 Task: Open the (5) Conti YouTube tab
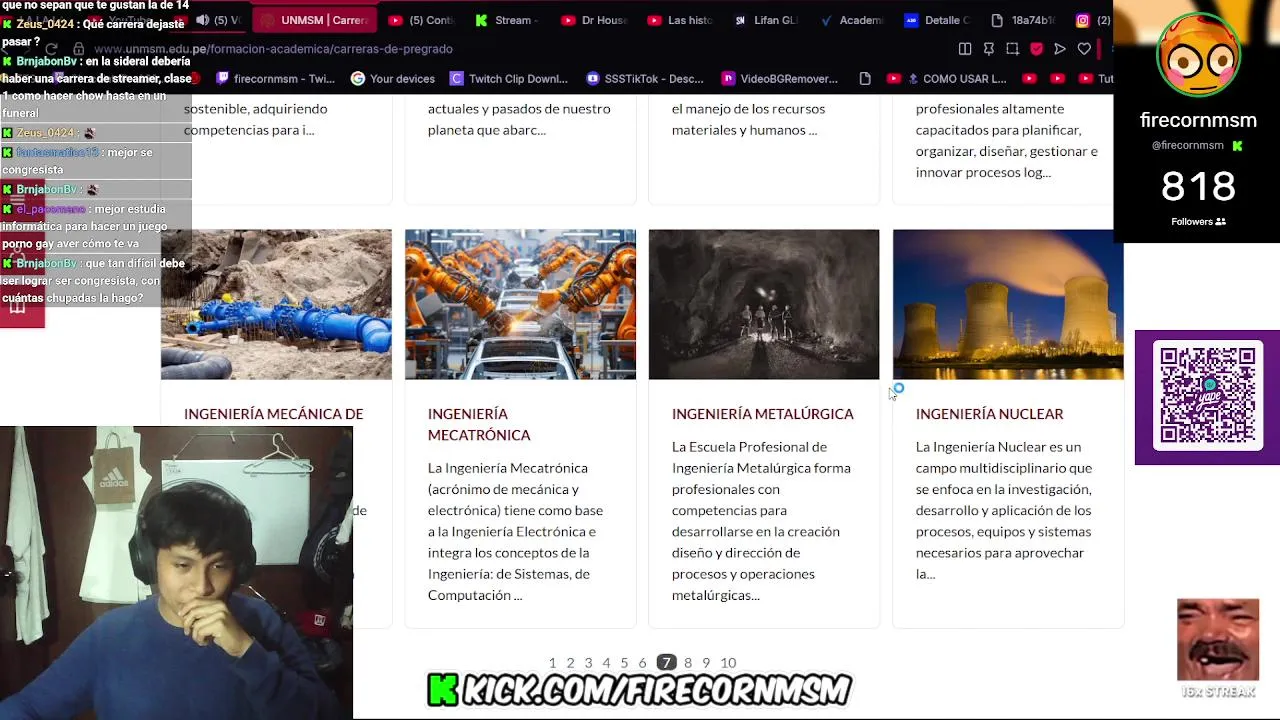tap(422, 20)
